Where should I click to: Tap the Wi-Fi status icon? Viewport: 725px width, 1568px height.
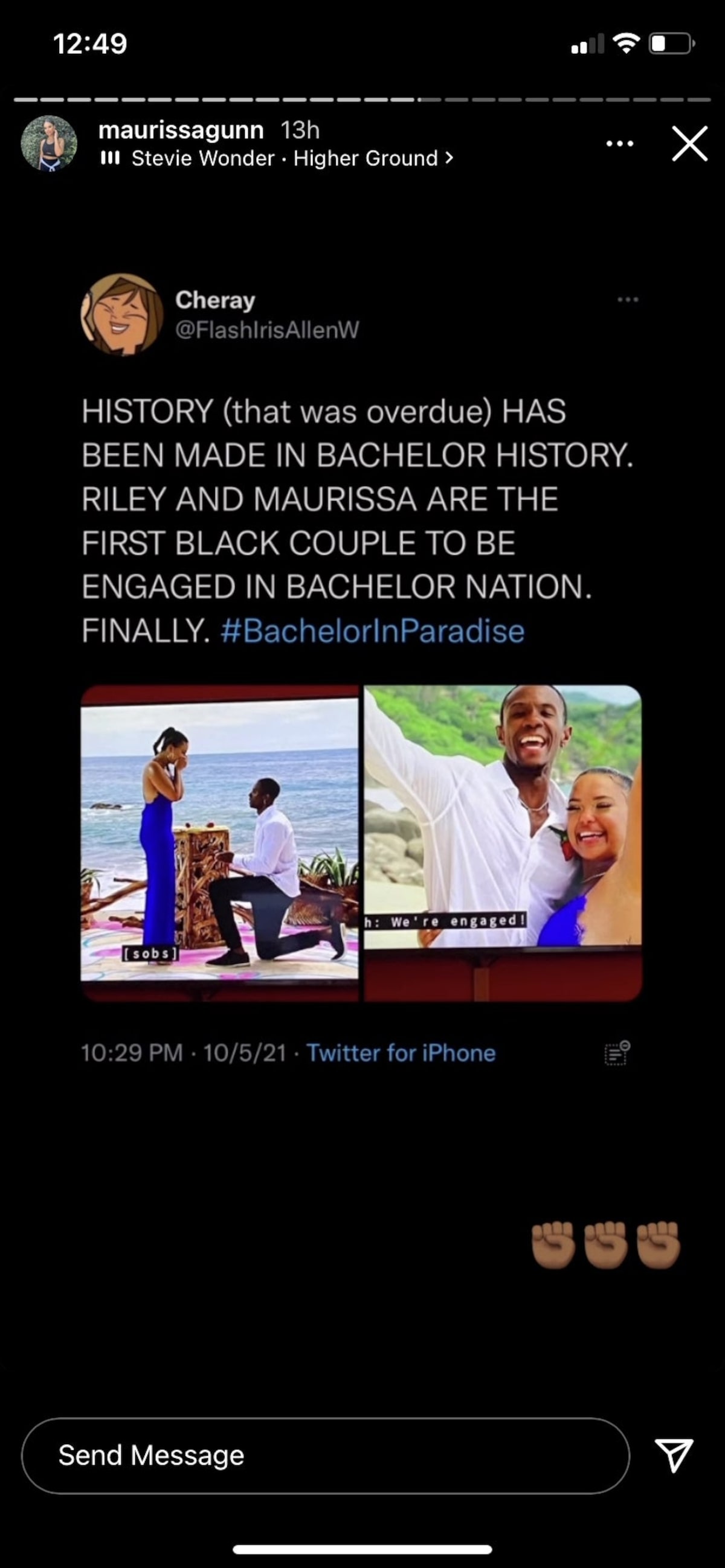(626, 43)
